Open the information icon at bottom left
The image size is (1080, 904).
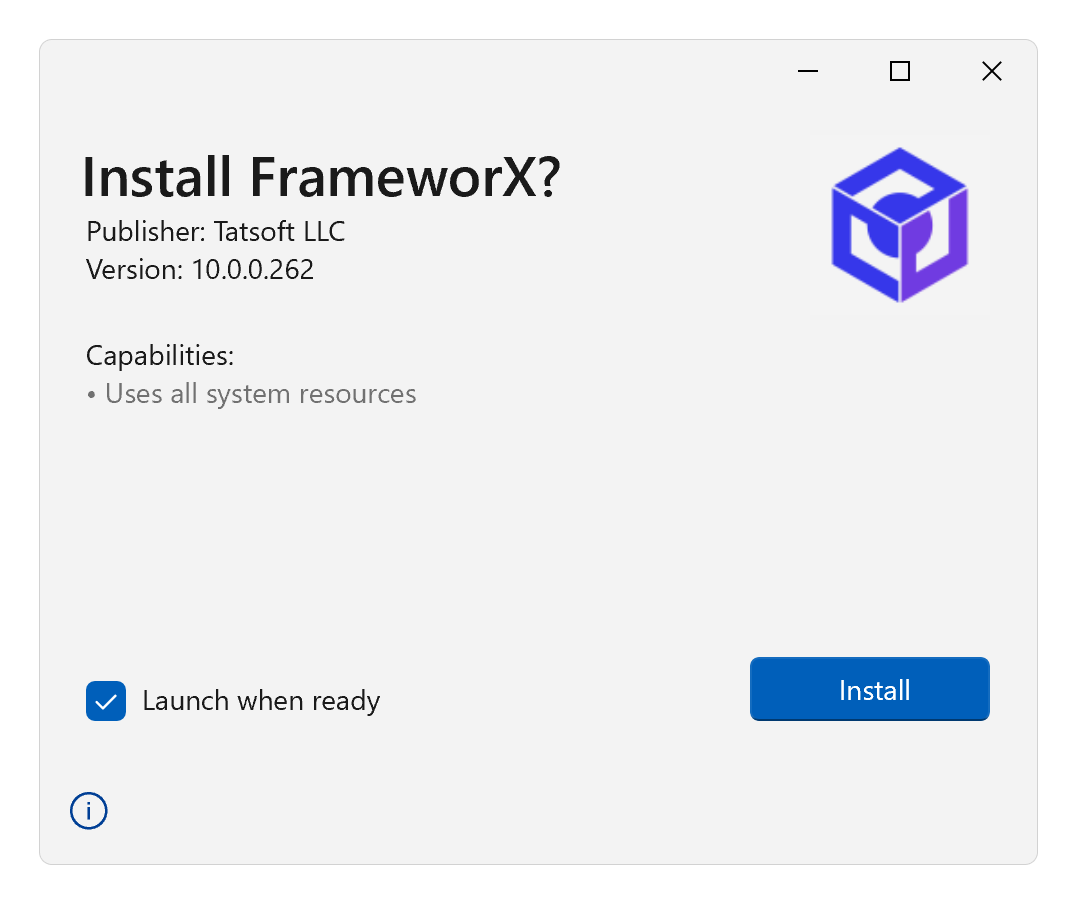(89, 811)
